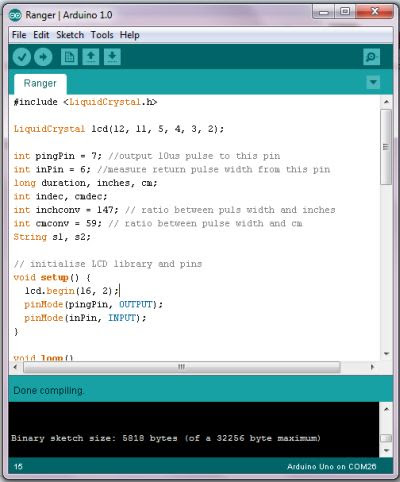This screenshot has height=482, width=400.
Task: Click the console scrollbar down arrow
Action: (386, 451)
